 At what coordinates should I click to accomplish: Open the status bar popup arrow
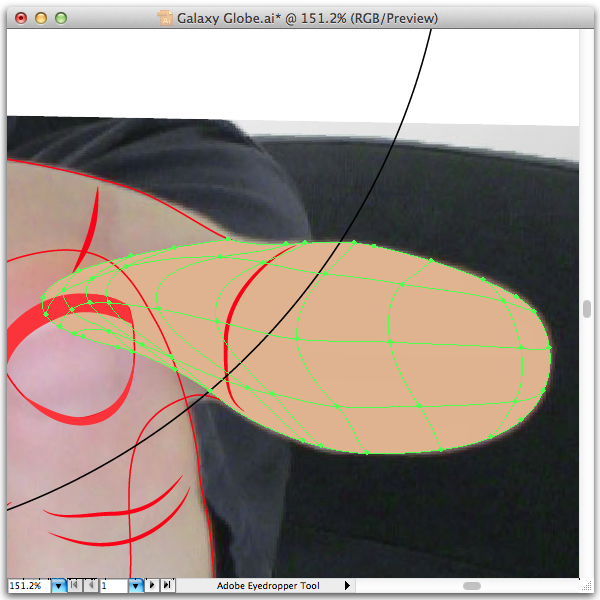click(347, 585)
